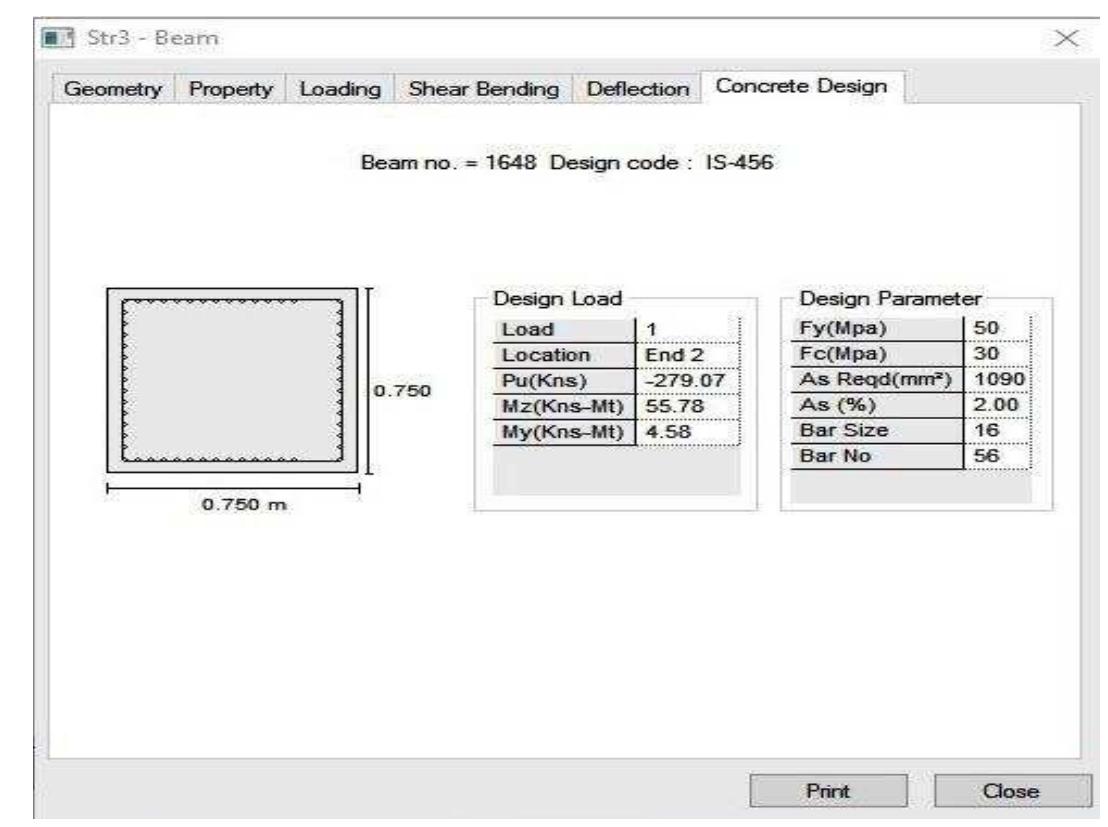Screen dimensions: 1108x827
Task: Open the Property tab
Action: coord(230,89)
